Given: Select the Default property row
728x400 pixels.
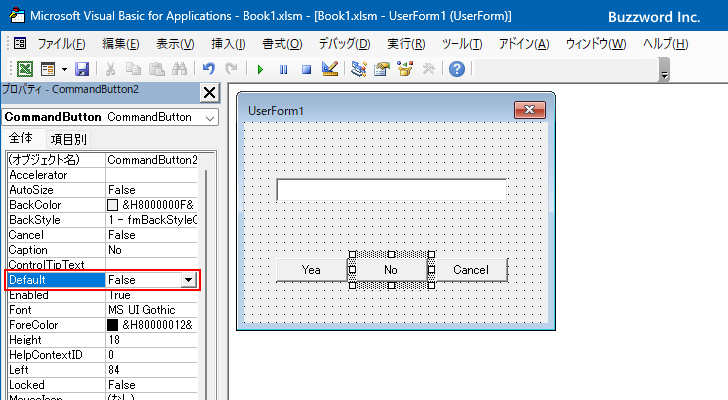Looking at the screenshot, I should [102, 280].
